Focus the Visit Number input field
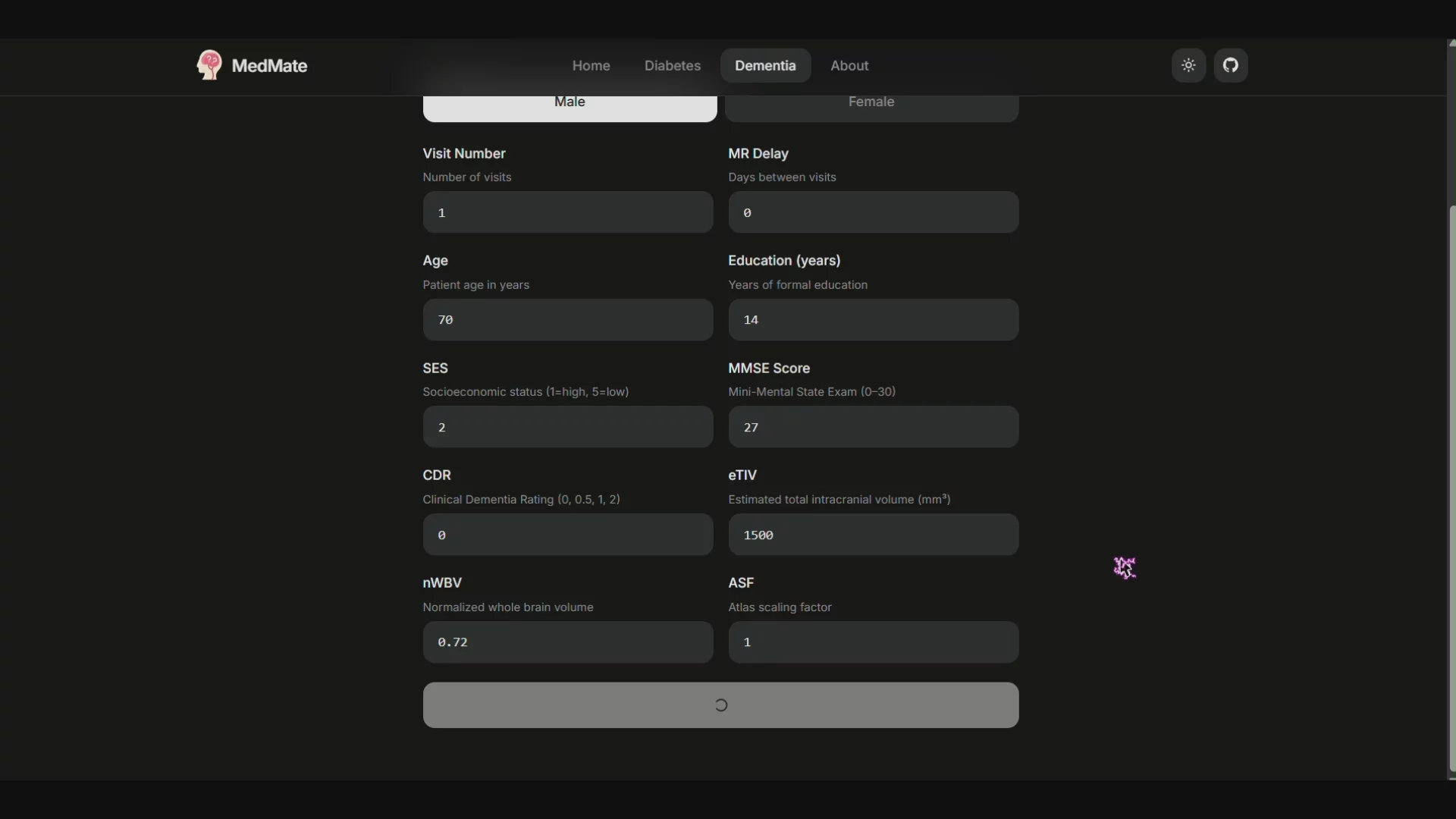The height and width of the screenshot is (819, 1456). click(567, 212)
